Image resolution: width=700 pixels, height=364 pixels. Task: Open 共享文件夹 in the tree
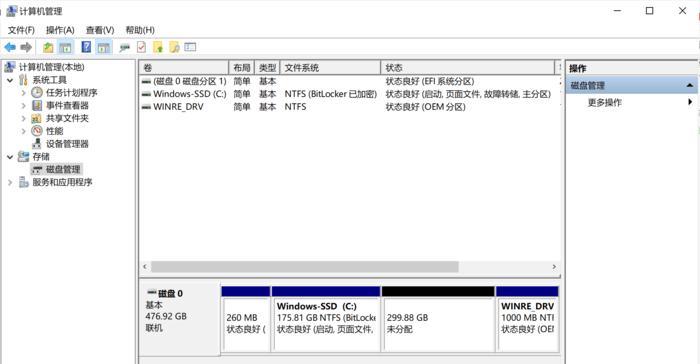coord(67,118)
